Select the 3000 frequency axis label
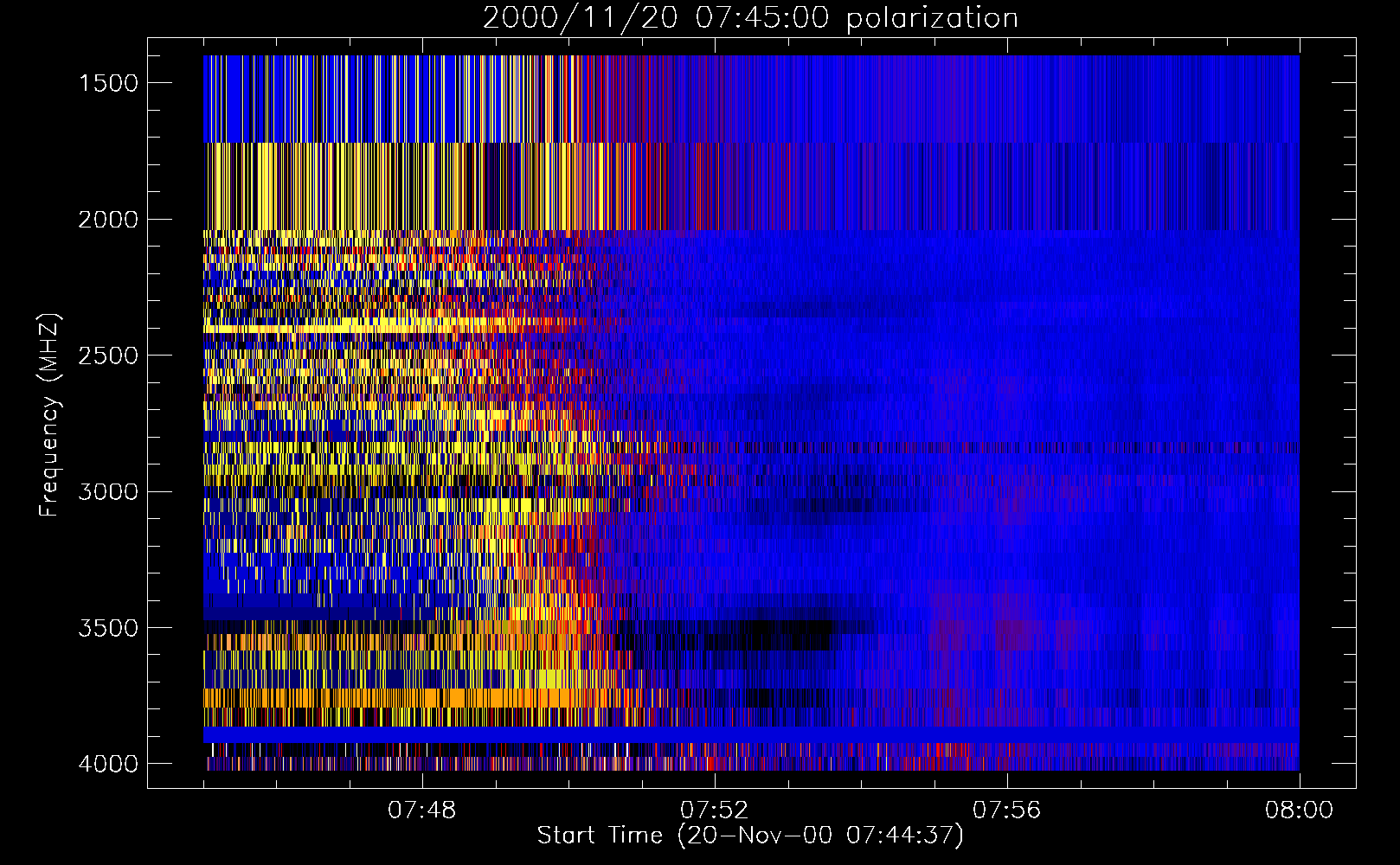The height and width of the screenshot is (865, 1400). 108,492
